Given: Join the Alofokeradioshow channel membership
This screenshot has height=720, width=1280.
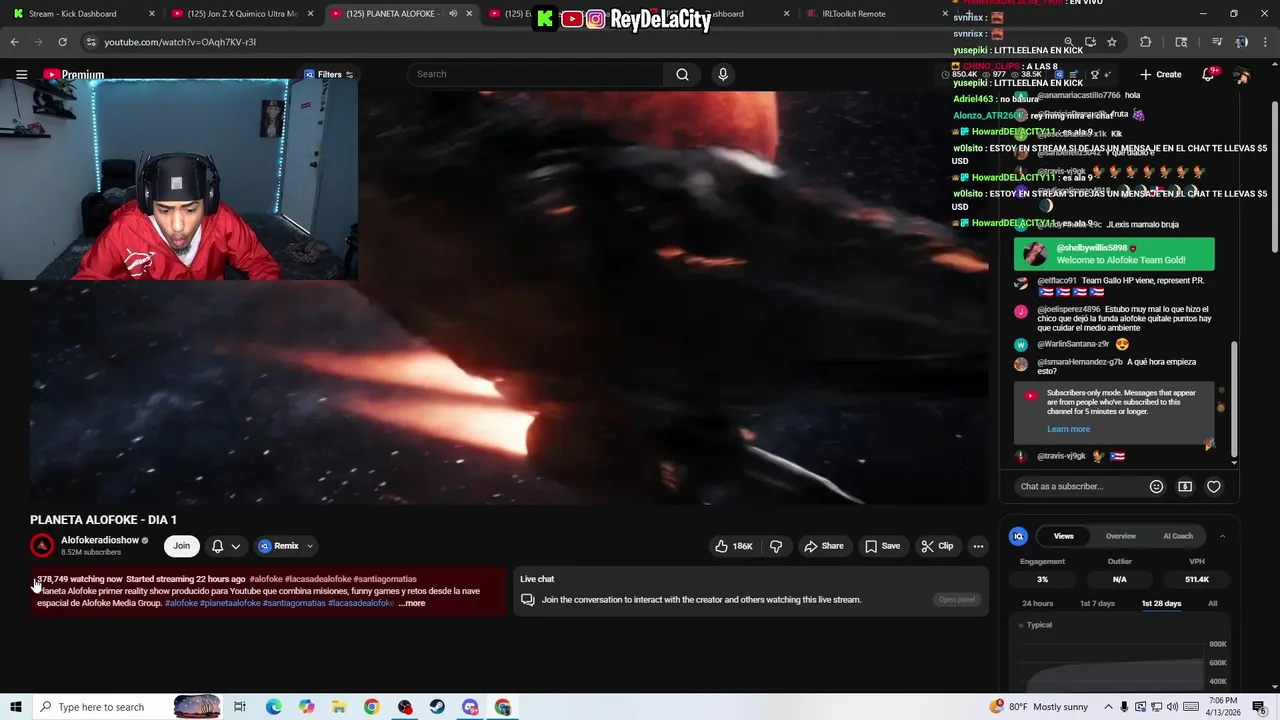Looking at the screenshot, I should click(181, 546).
